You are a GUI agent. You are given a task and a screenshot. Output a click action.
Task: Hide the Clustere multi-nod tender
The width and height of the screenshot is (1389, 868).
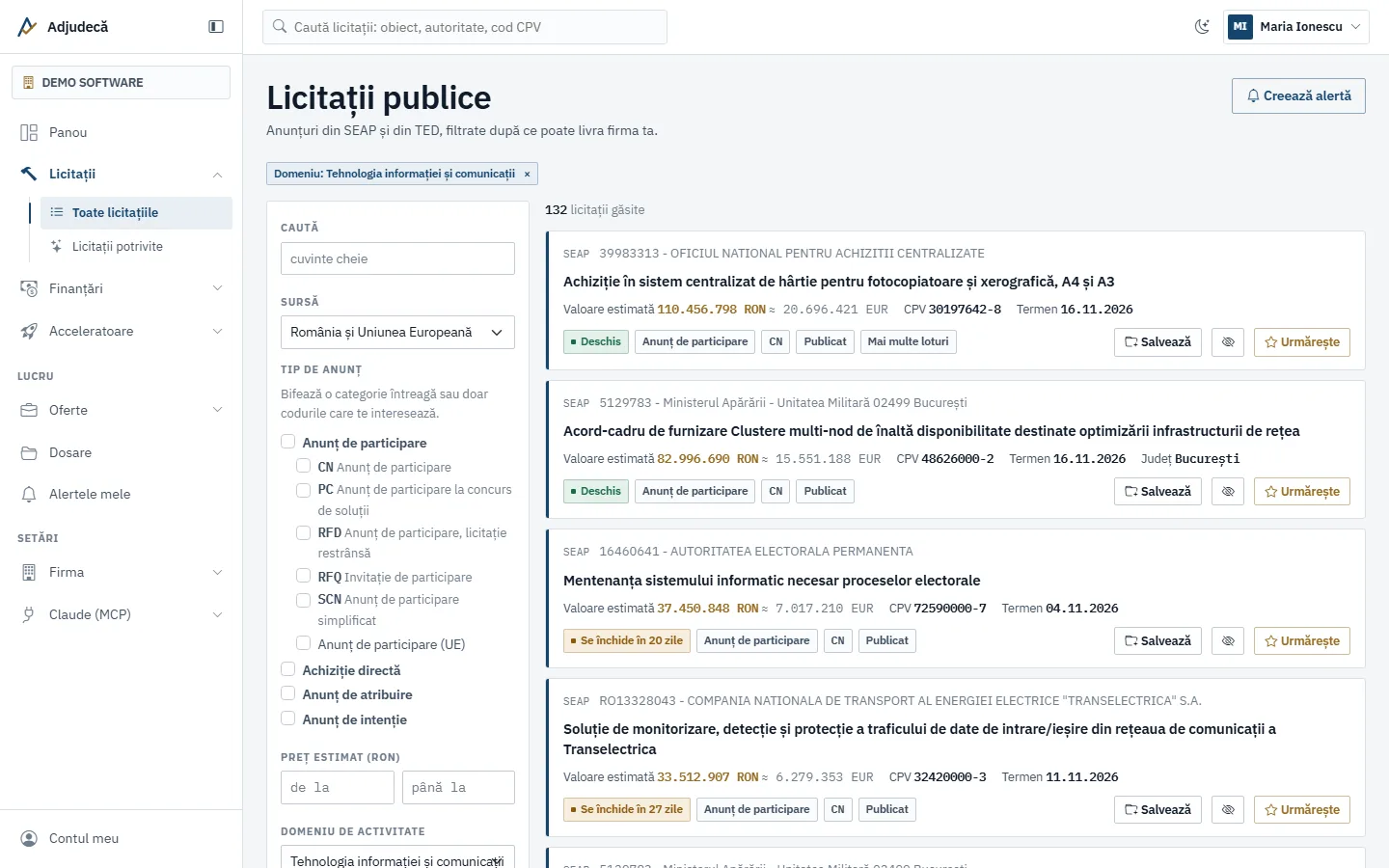point(1228,492)
